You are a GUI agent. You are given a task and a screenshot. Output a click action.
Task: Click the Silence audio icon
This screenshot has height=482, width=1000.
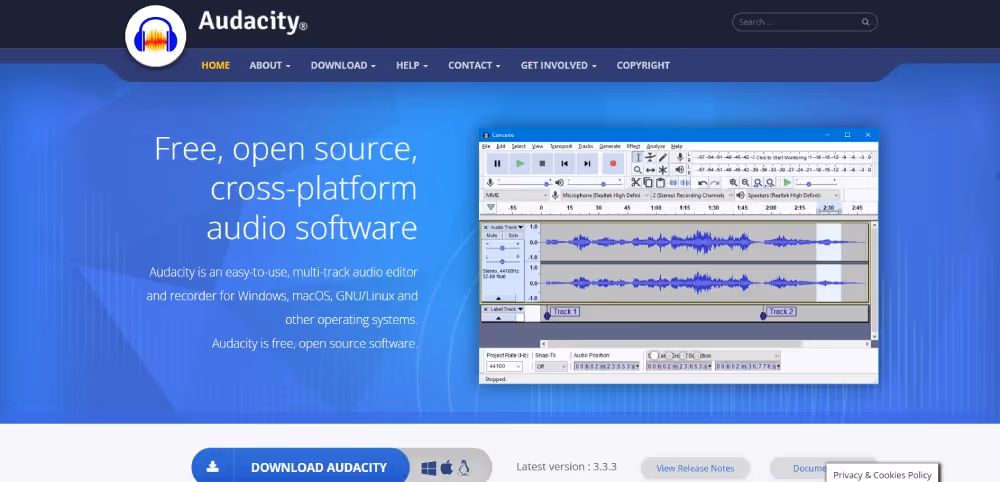click(x=685, y=183)
